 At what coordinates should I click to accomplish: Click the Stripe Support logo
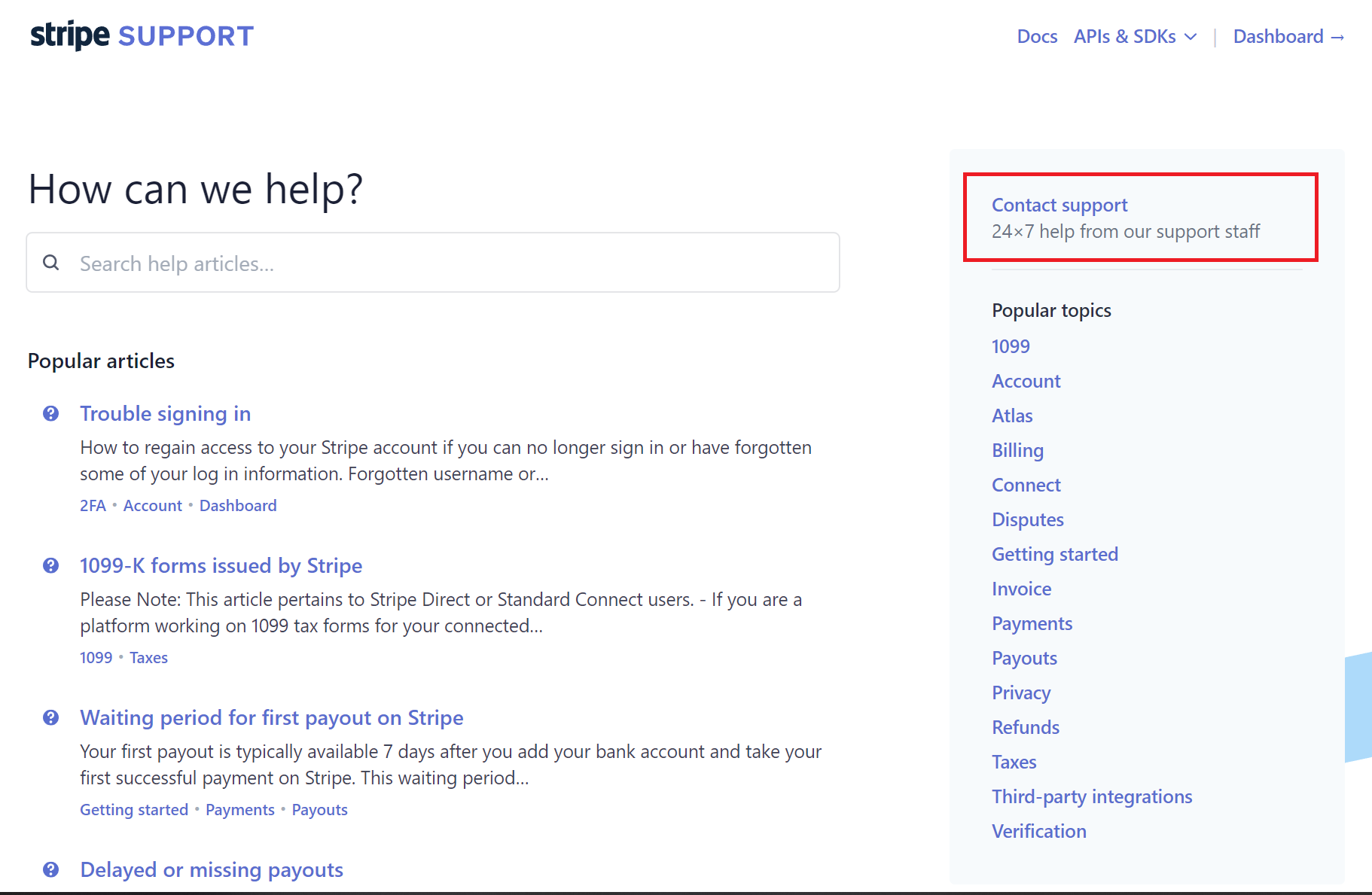pyautogui.click(x=142, y=35)
